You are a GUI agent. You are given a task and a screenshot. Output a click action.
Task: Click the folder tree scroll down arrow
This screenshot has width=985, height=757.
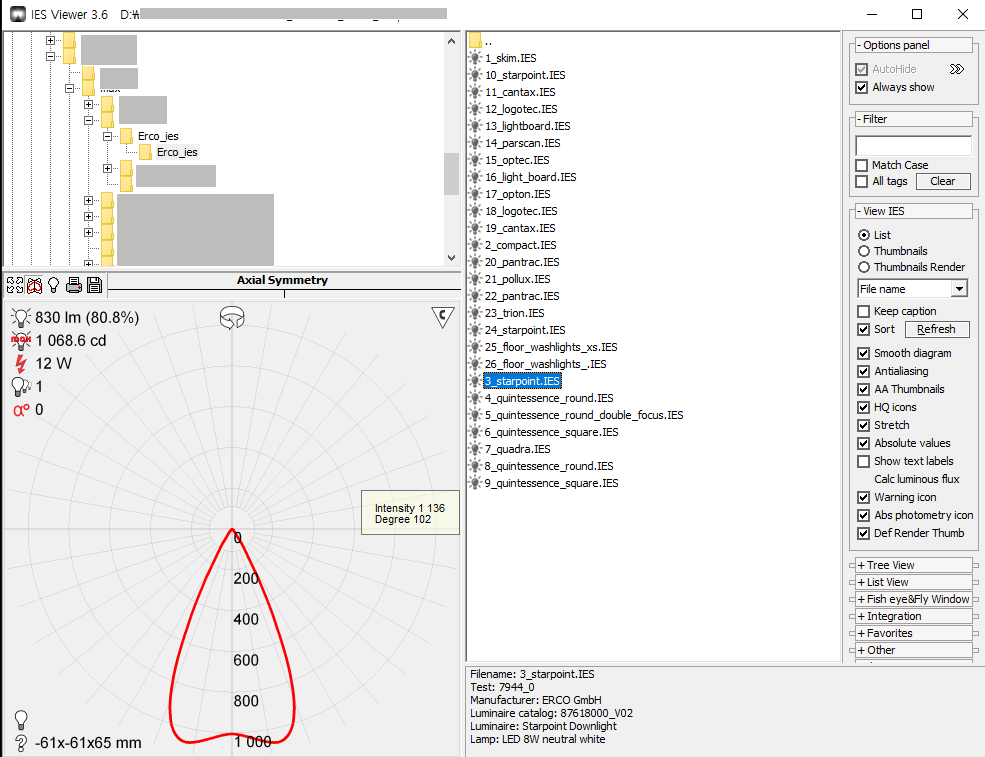click(x=451, y=258)
